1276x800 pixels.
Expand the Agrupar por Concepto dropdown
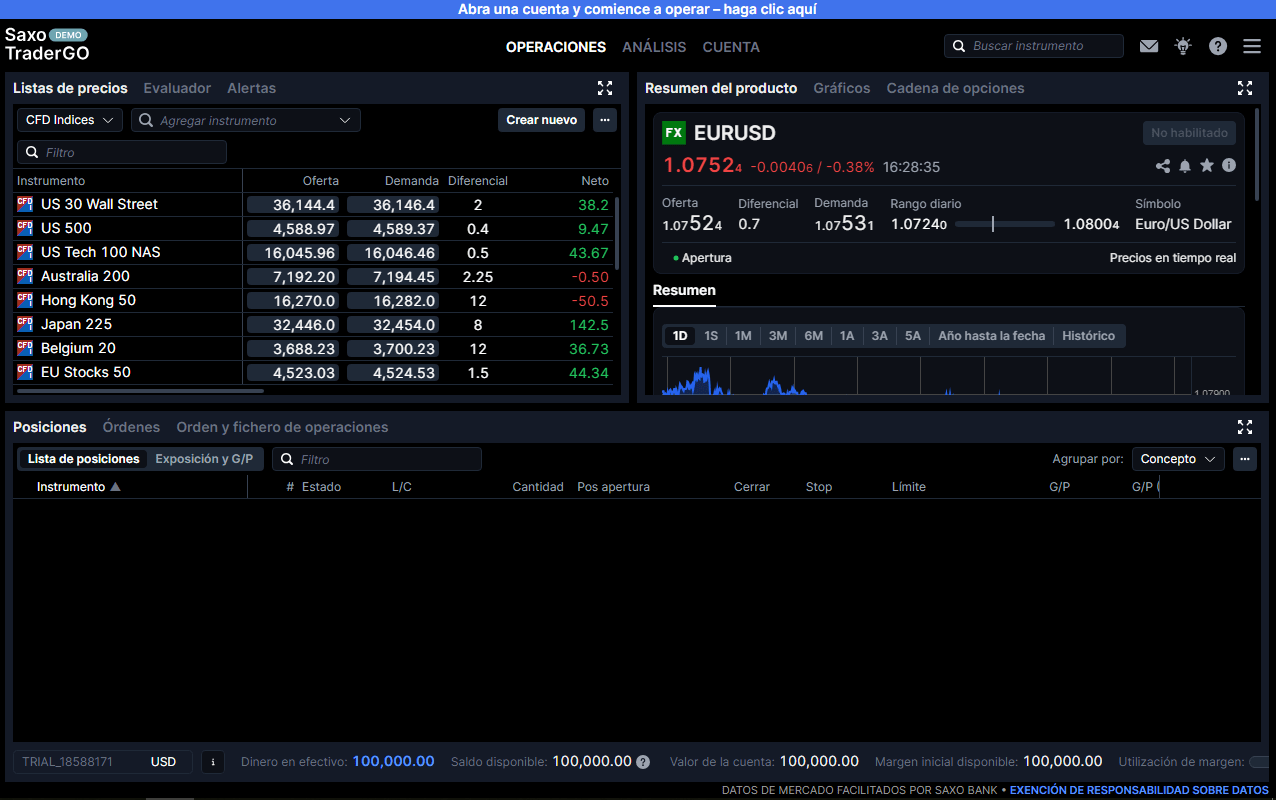click(x=1178, y=459)
